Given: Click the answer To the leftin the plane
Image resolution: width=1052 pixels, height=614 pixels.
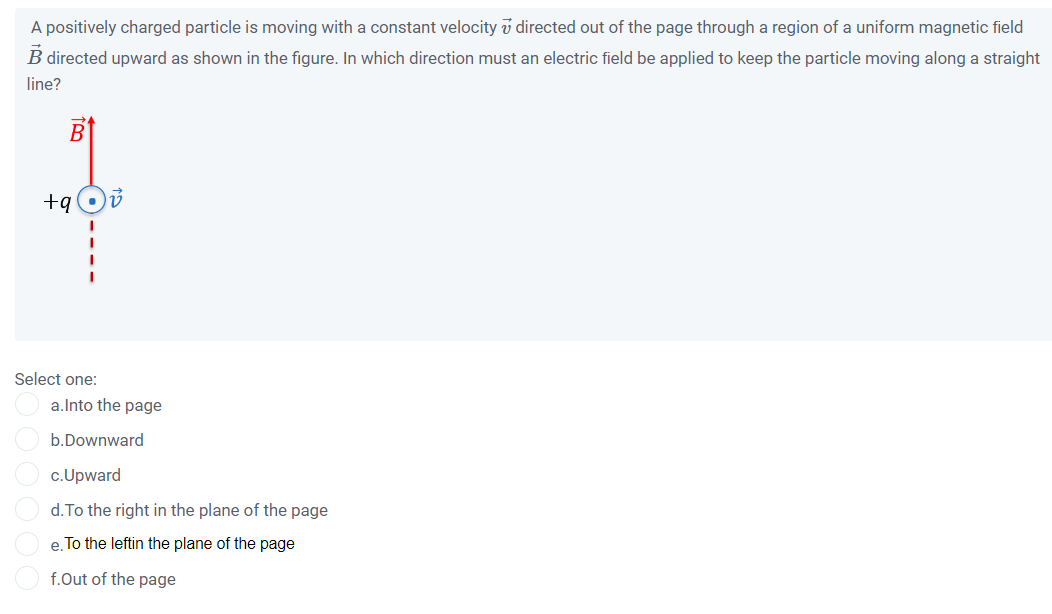Looking at the screenshot, I should [x=178, y=543].
